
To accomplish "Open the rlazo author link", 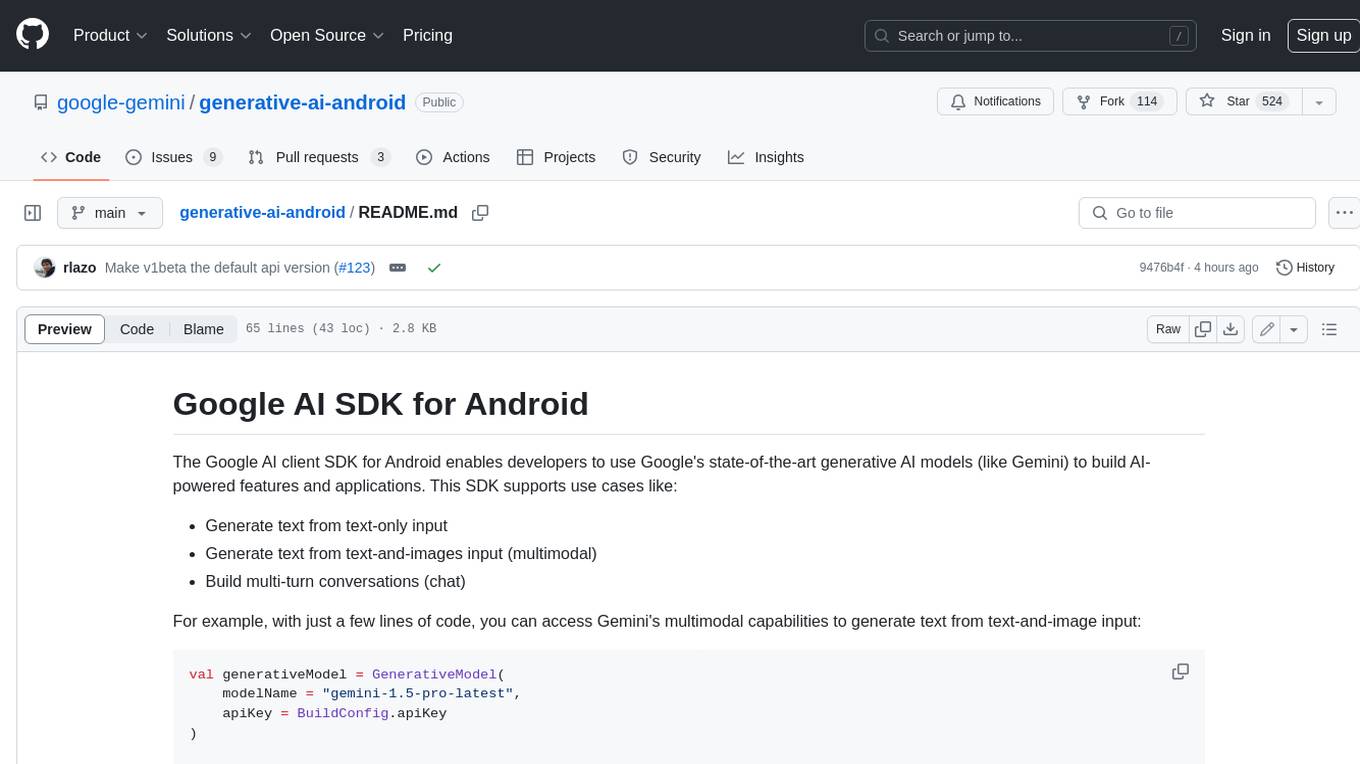I will coord(79,268).
